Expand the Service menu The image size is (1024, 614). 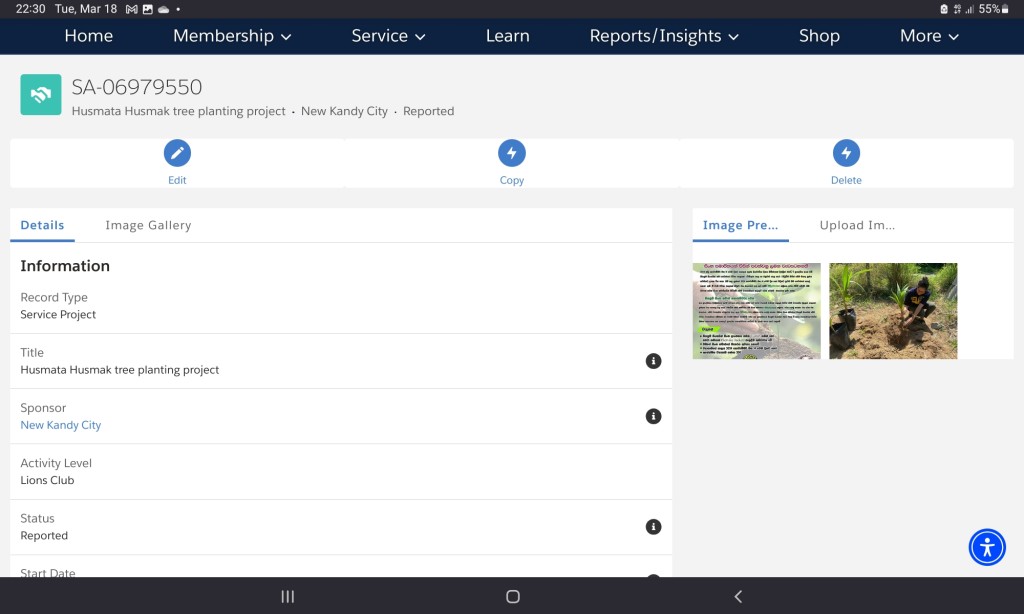(389, 36)
